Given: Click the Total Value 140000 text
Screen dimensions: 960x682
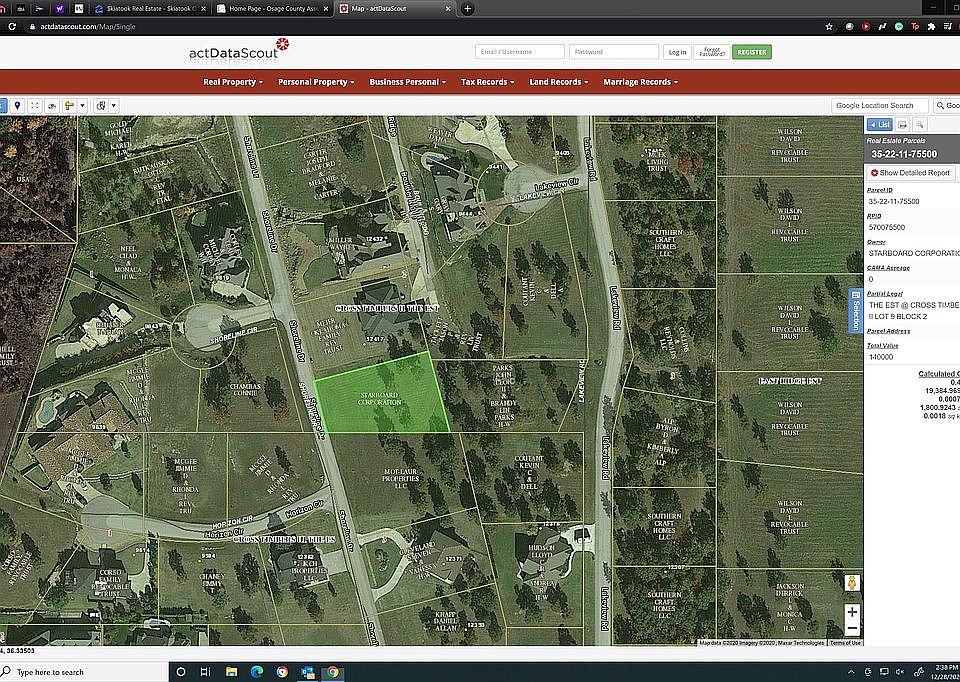Looking at the screenshot, I should pos(881,357).
